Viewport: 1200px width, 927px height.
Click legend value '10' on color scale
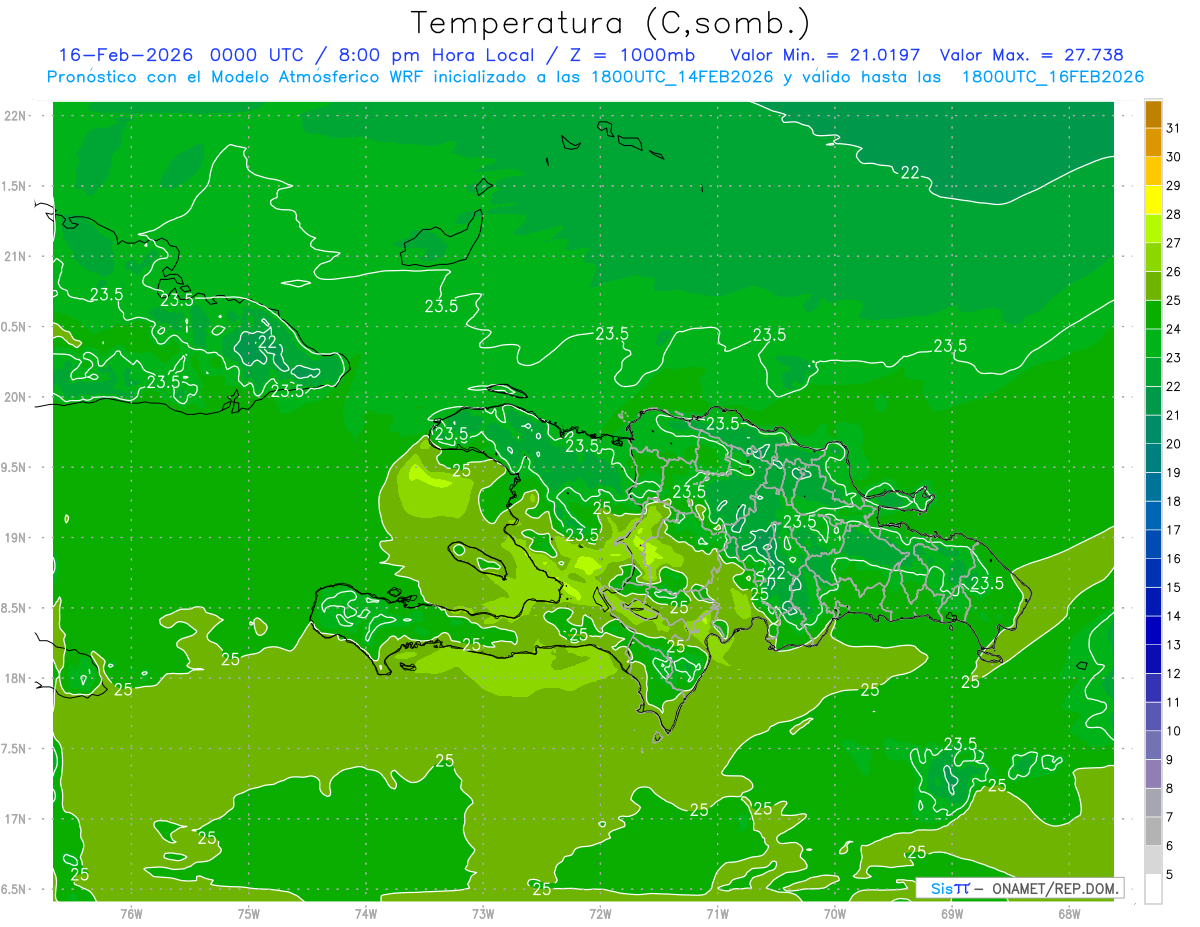point(1174,732)
